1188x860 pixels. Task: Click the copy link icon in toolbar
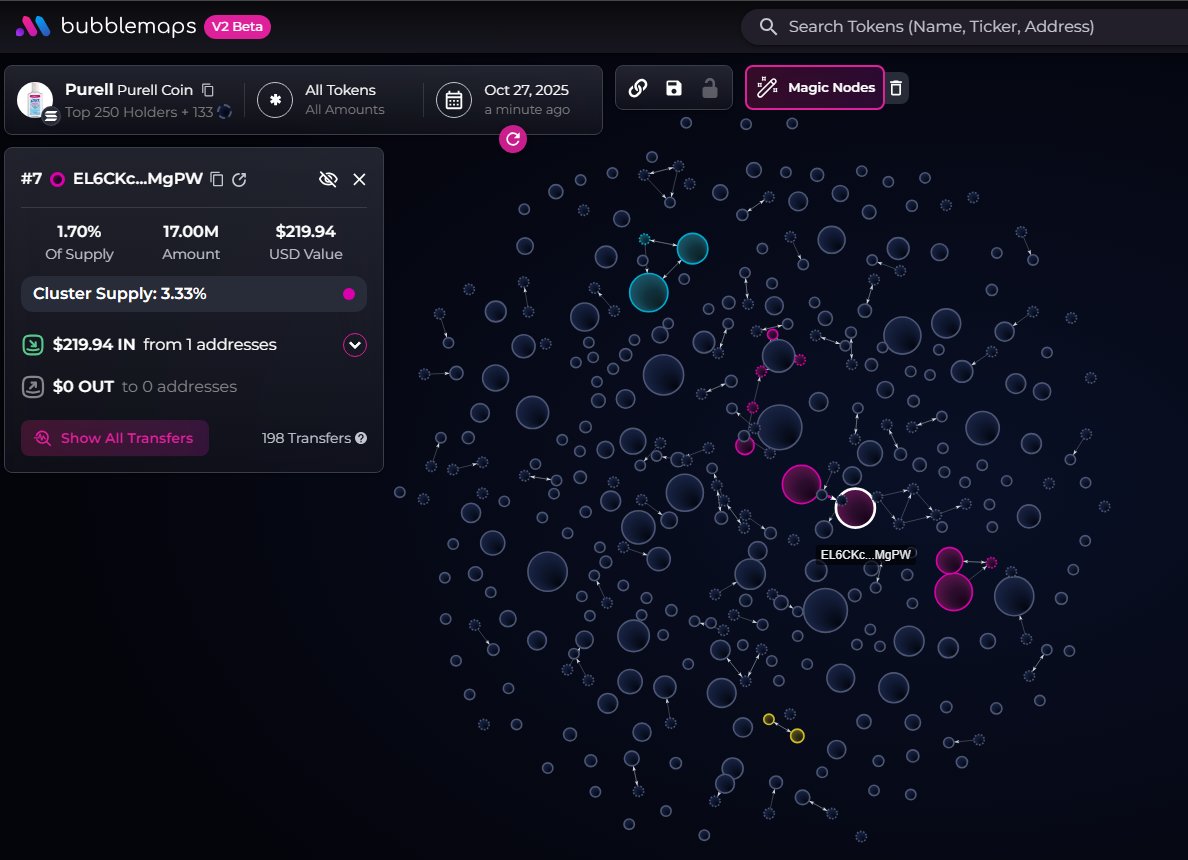[637, 88]
